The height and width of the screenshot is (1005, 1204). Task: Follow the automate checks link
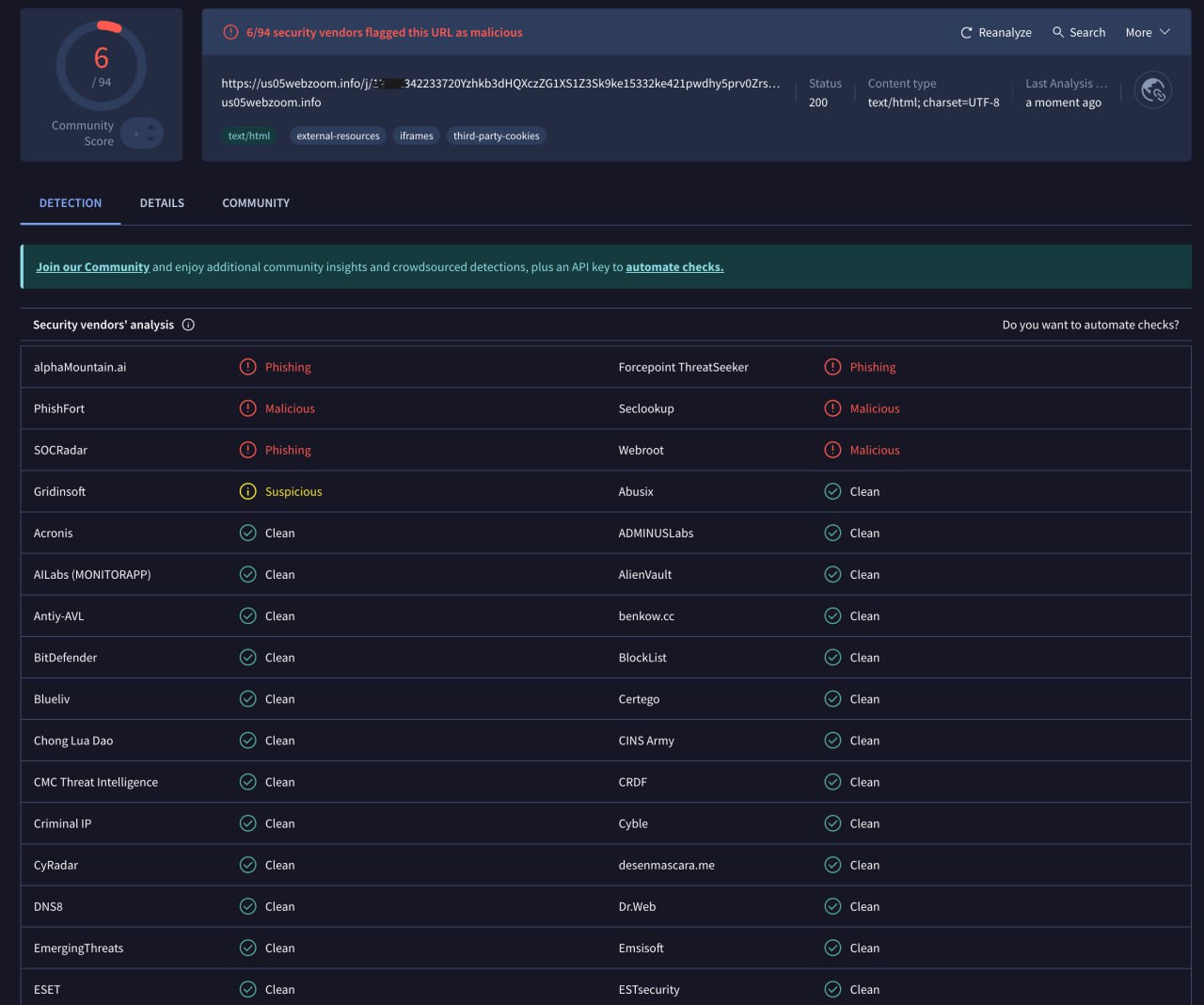tap(674, 267)
